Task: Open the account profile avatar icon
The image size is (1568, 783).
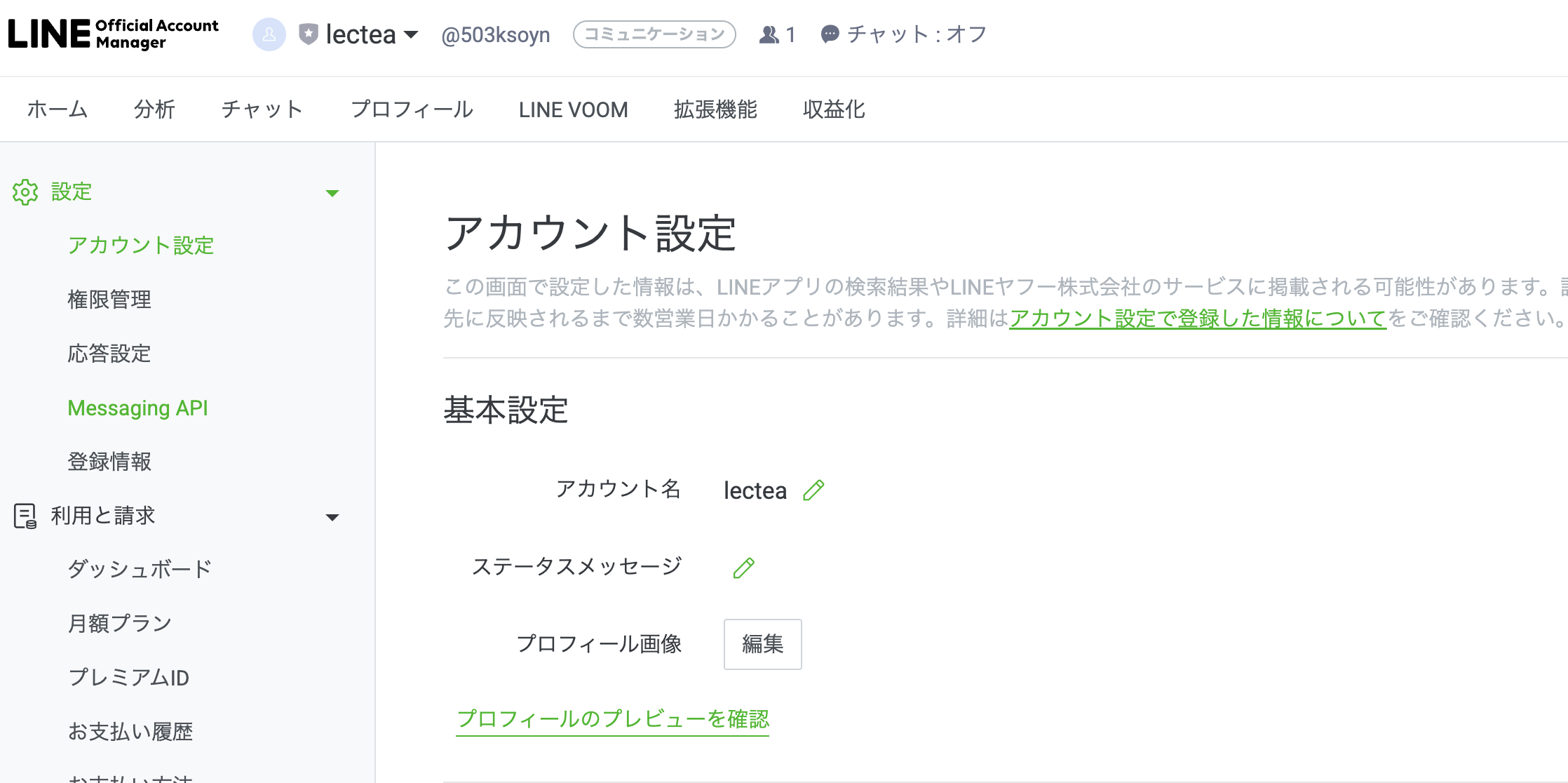Action: pos(269,34)
